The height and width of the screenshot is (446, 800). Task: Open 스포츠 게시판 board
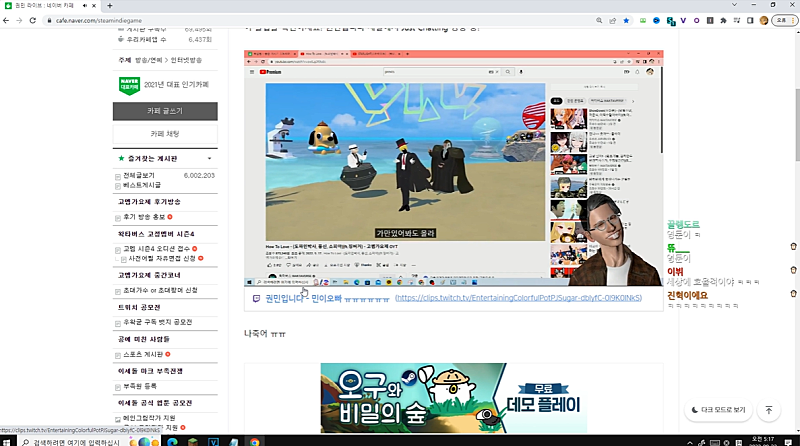[143, 354]
